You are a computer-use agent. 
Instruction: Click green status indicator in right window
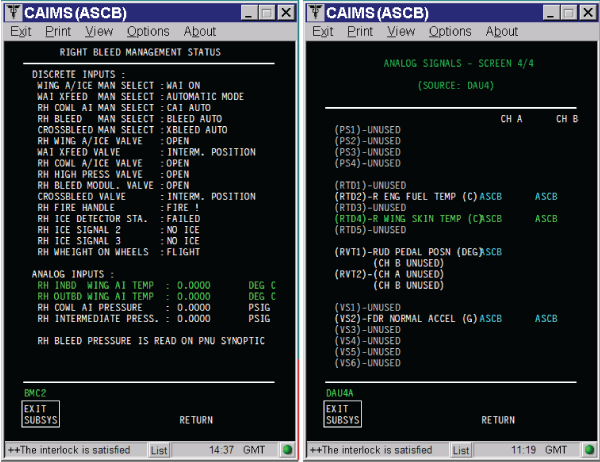tap(589, 450)
